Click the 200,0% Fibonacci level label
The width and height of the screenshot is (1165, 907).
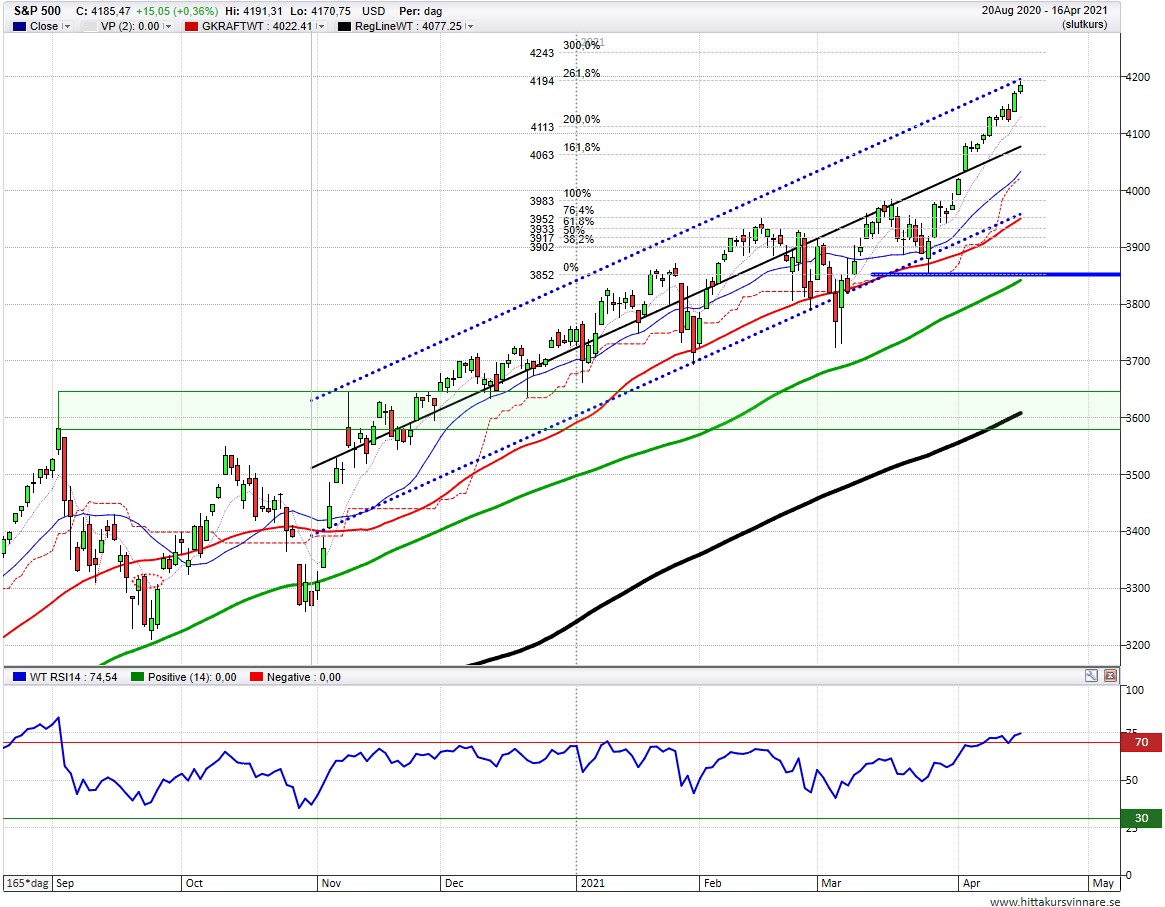[582, 119]
